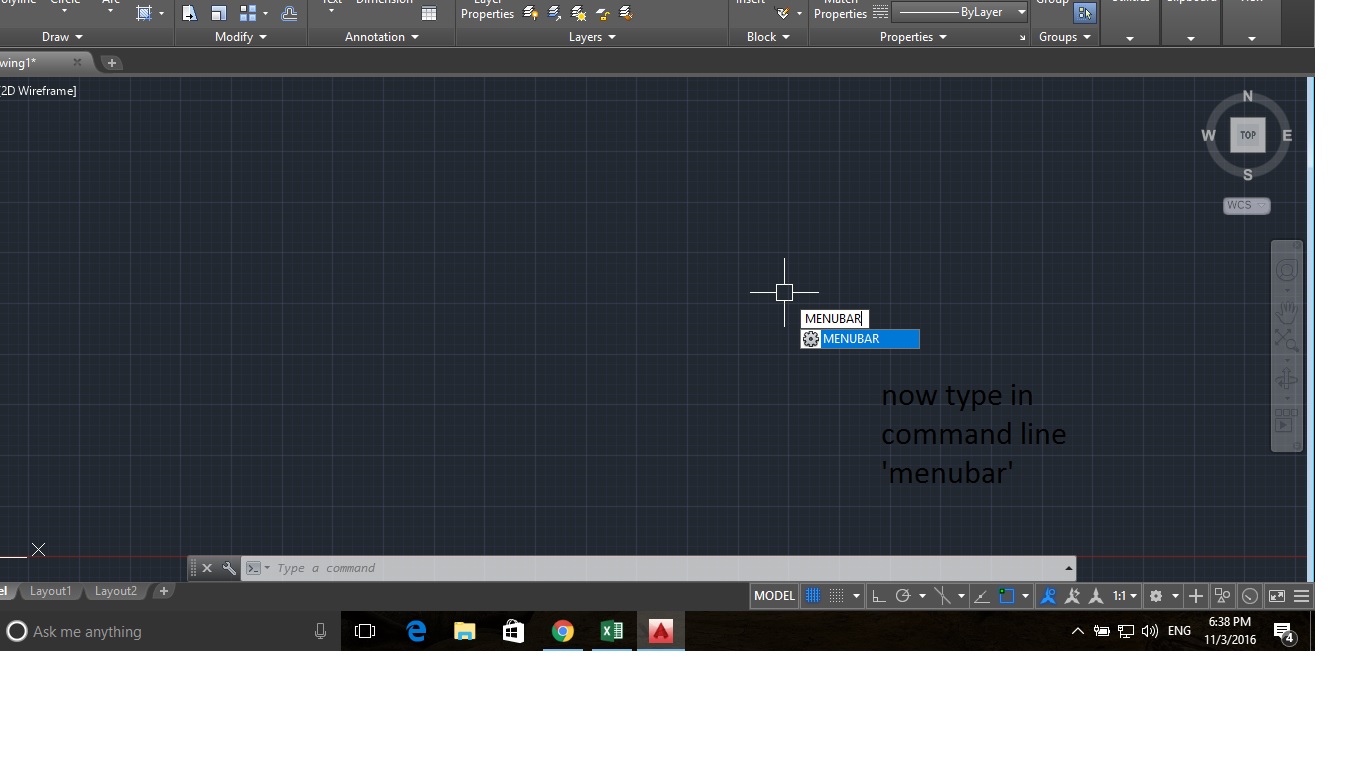This screenshot has width=1366, height=768.
Task: Click the Hatch tool icon in Draw panel
Action: tap(144, 13)
